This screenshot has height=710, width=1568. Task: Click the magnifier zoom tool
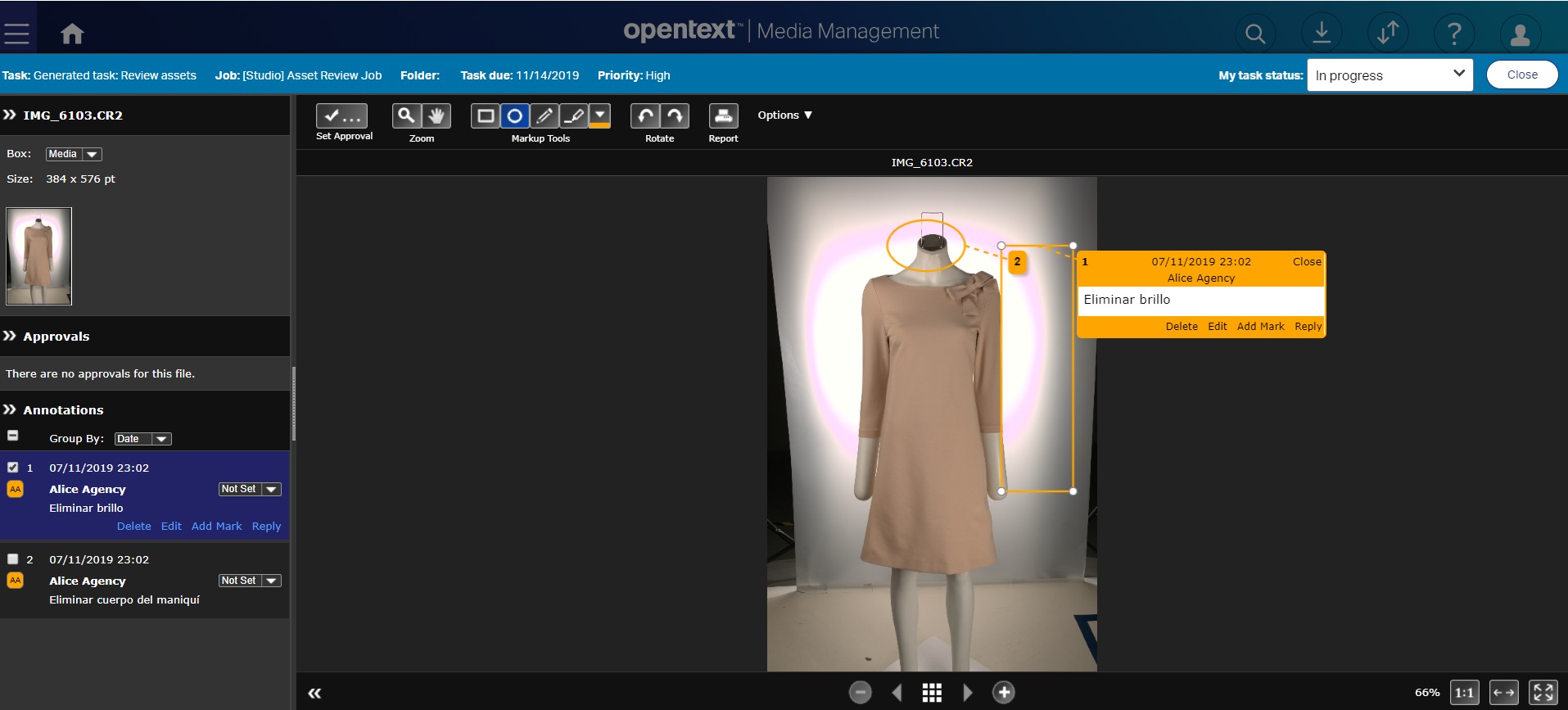(x=406, y=116)
